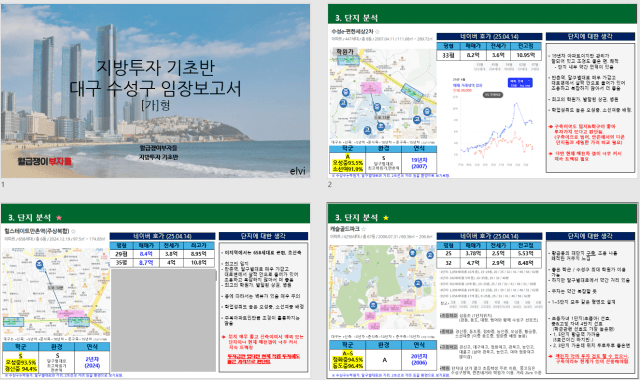Click '3.78억' cell in 캐슬골드파크 table

[x=473, y=254]
